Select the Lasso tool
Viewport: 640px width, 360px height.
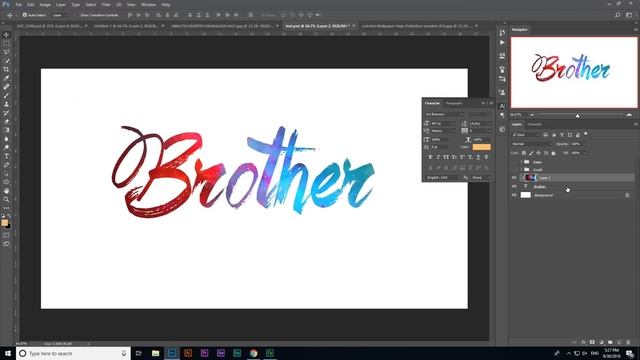[x=6, y=52]
